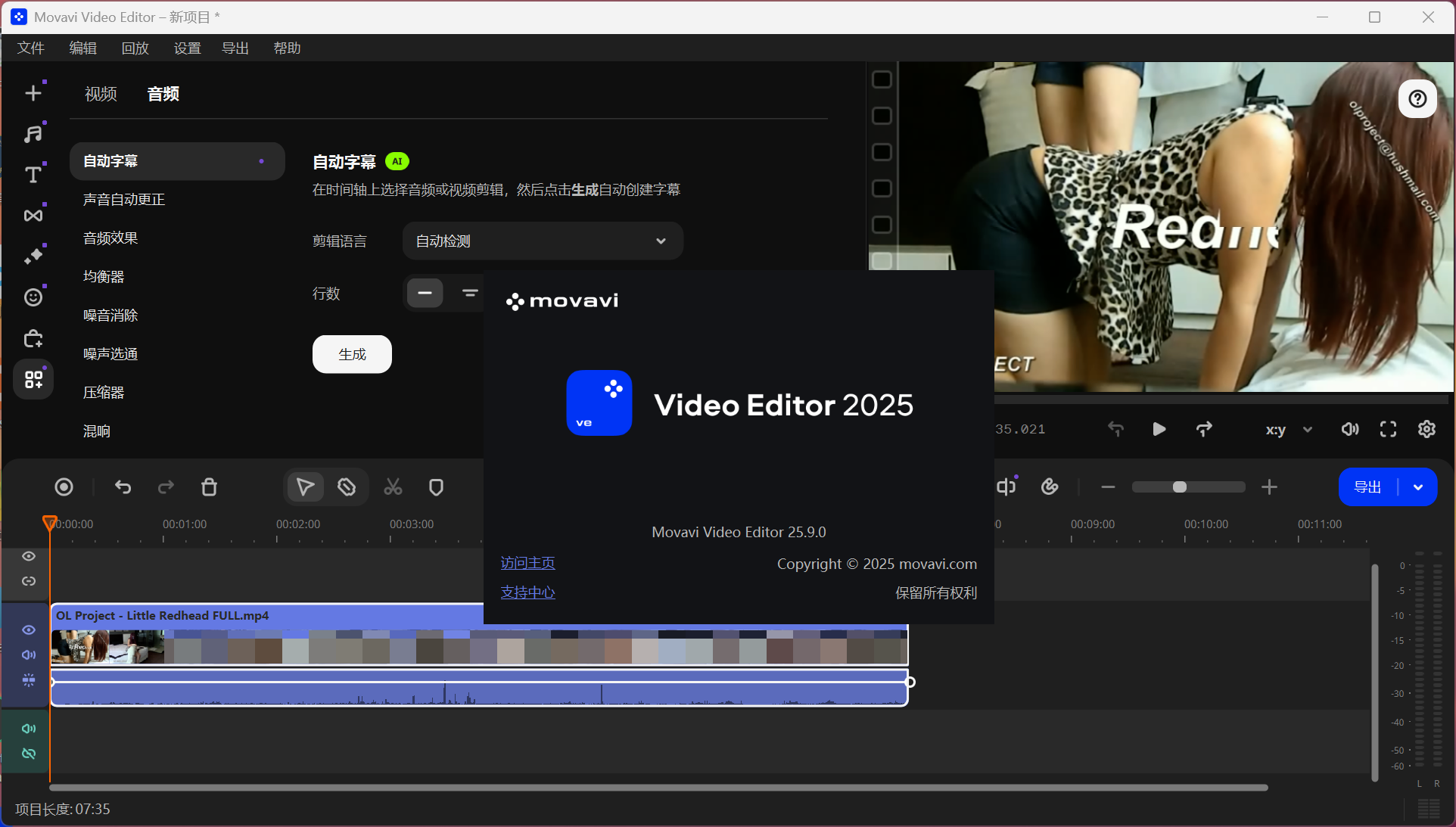1456x827 pixels.
Task: Select two-line subtitle rows option
Action: coord(469,293)
